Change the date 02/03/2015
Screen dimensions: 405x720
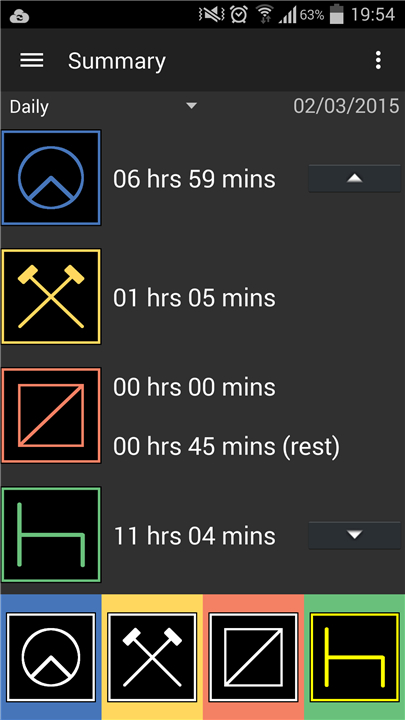click(346, 106)
